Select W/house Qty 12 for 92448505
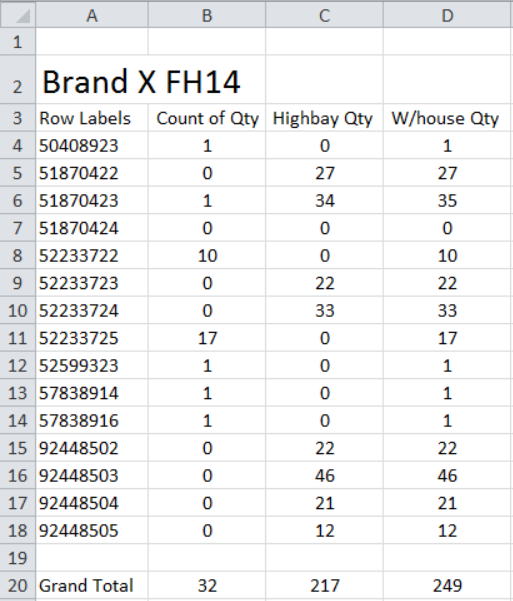Image resolution: width=513 pixels, height=601 pixels. (x=447, y=530)
